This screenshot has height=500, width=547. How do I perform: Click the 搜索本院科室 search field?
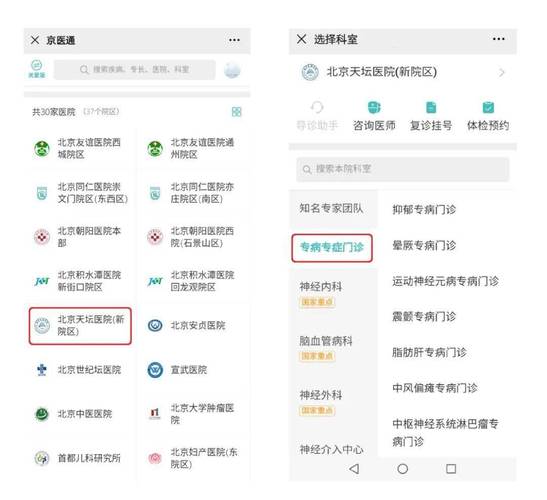pyautogui.click(x=403, y=169)
